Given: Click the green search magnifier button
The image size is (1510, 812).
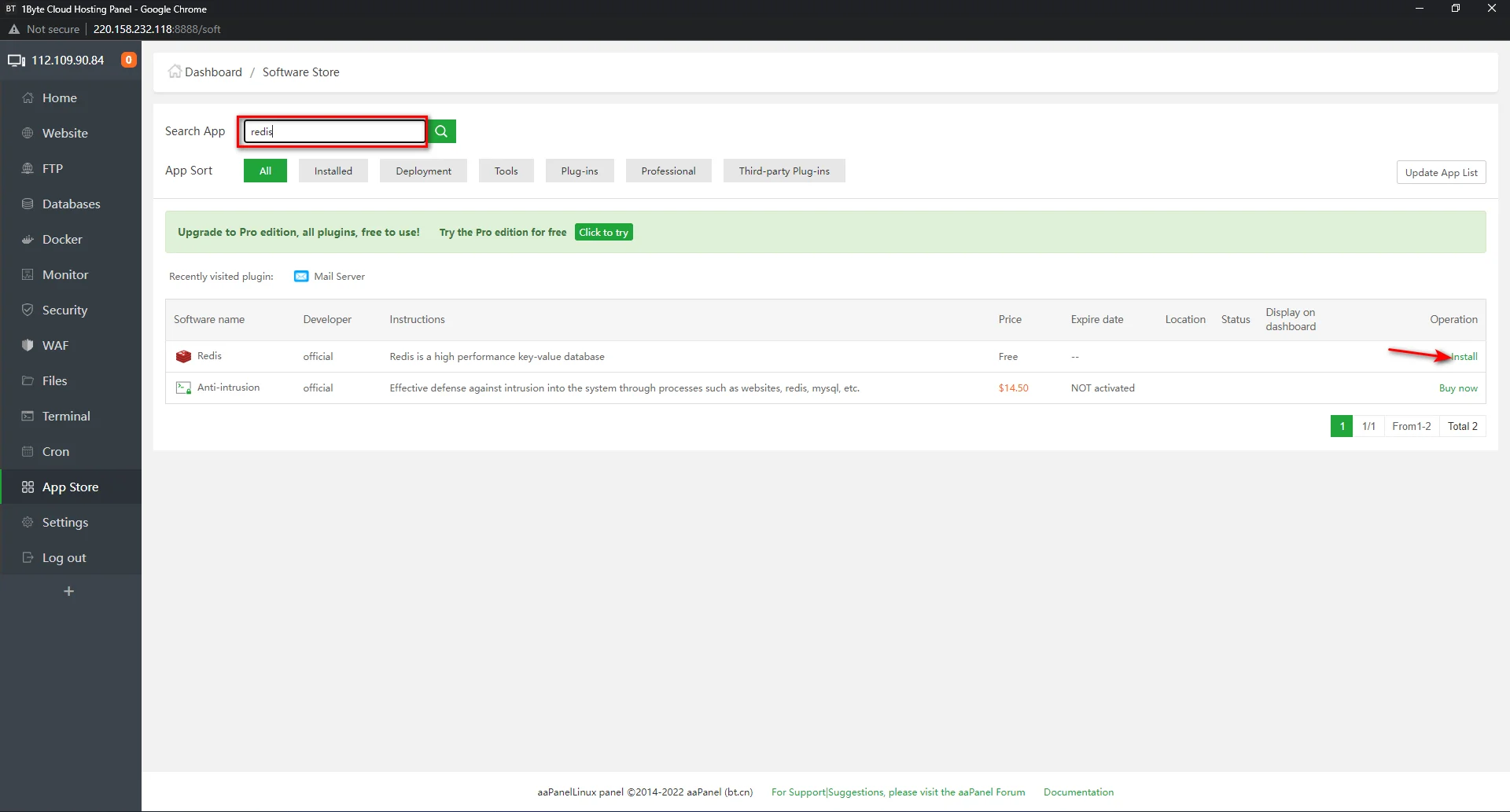Looking at the screenshot, I should pyautogui.click(x=442, y=131).
